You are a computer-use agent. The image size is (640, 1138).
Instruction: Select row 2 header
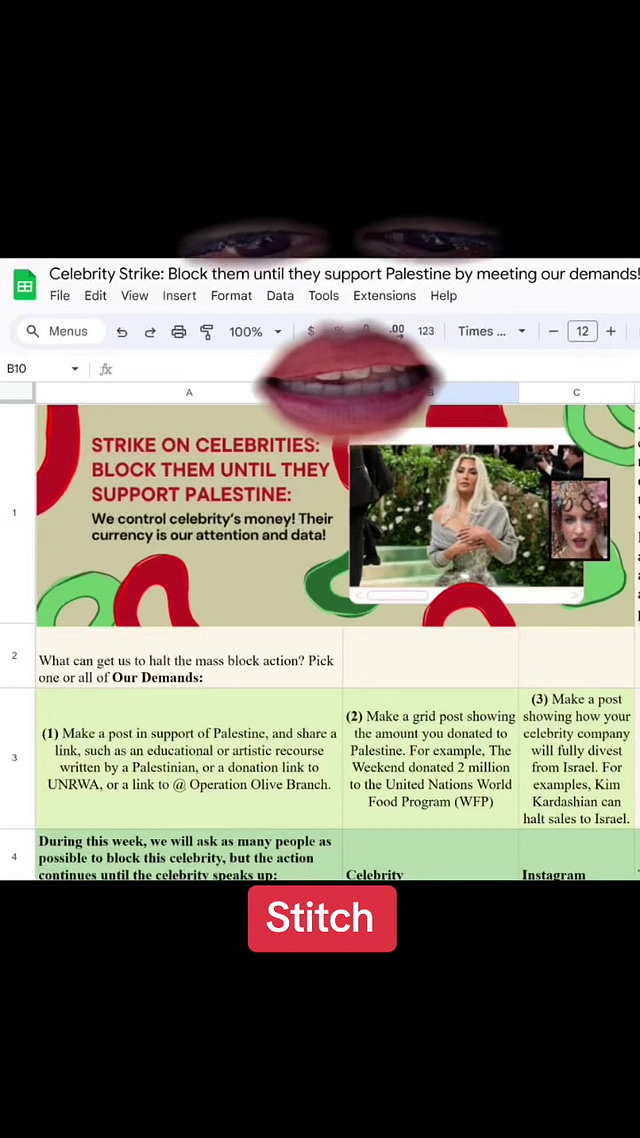click(x=17, y=655)
